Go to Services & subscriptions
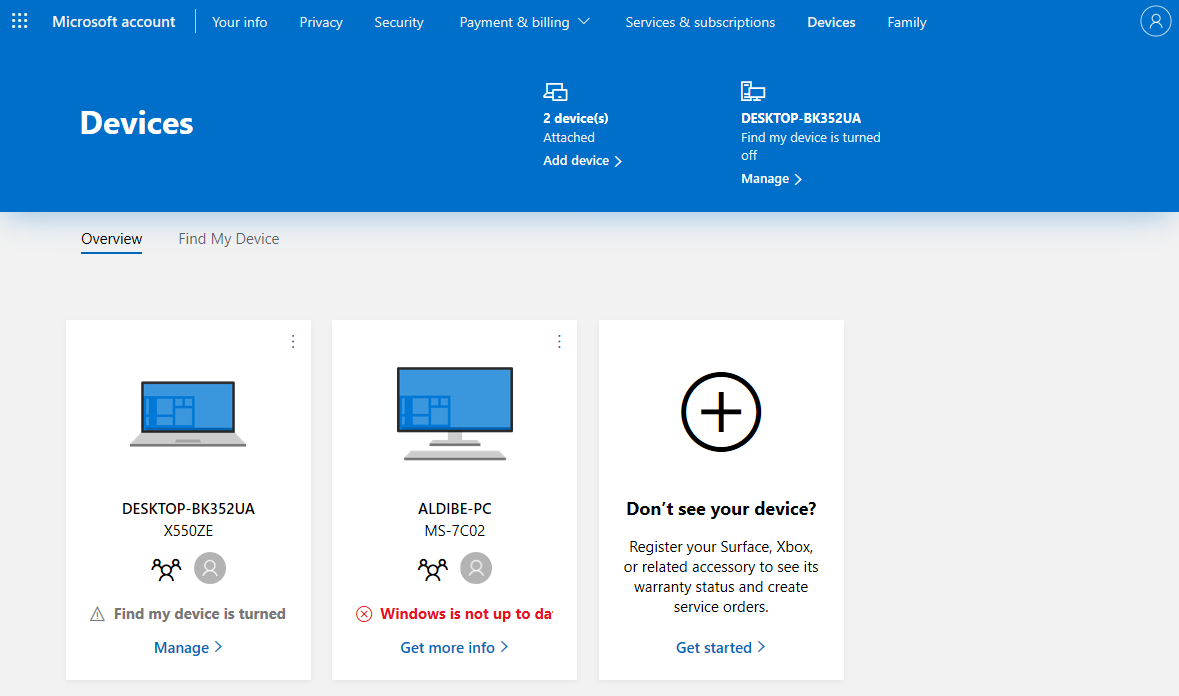The width and height of the screenshot is (1179, 696). click(700, 22)
